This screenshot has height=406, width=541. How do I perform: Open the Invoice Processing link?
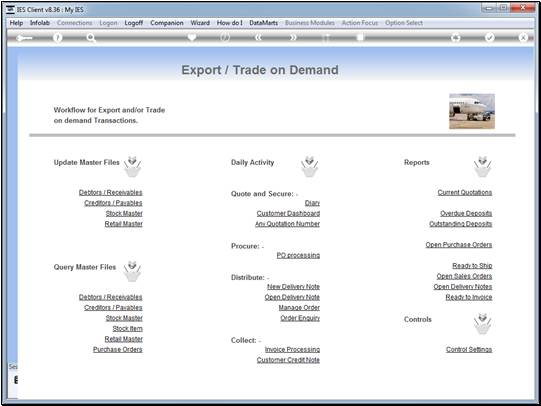292,349
